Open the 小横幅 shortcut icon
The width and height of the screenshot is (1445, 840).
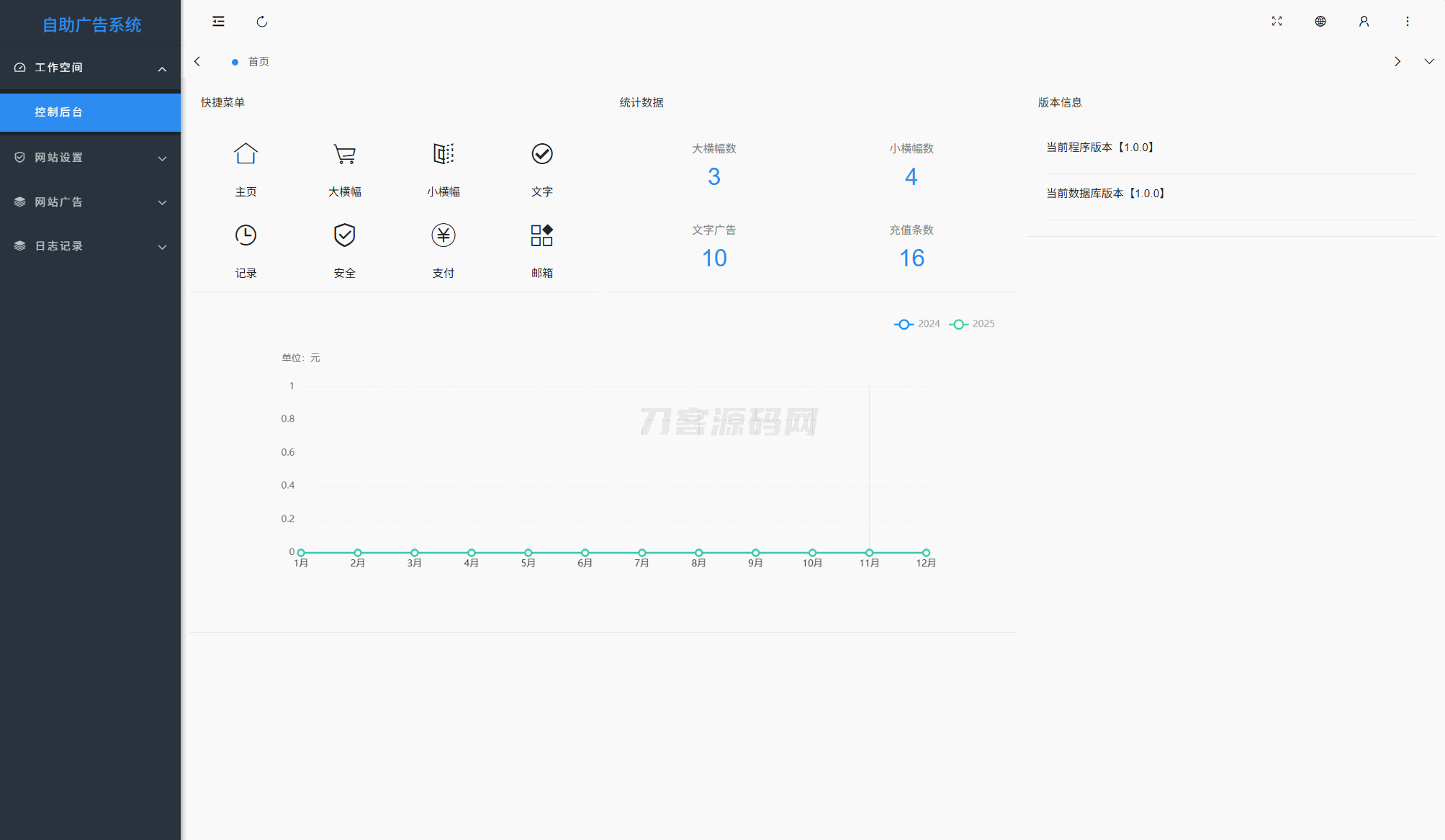pyautogui.click(x=443, y=154)
